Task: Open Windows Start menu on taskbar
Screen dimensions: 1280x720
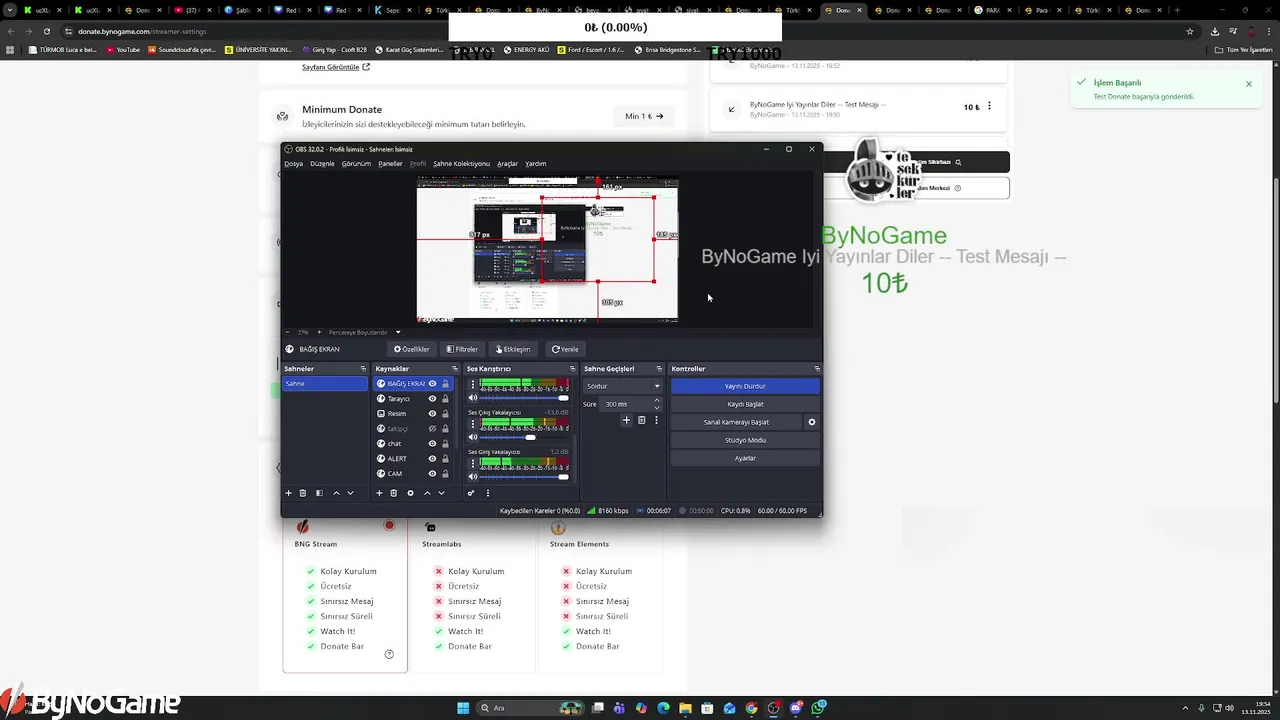Action: [463, 708]
